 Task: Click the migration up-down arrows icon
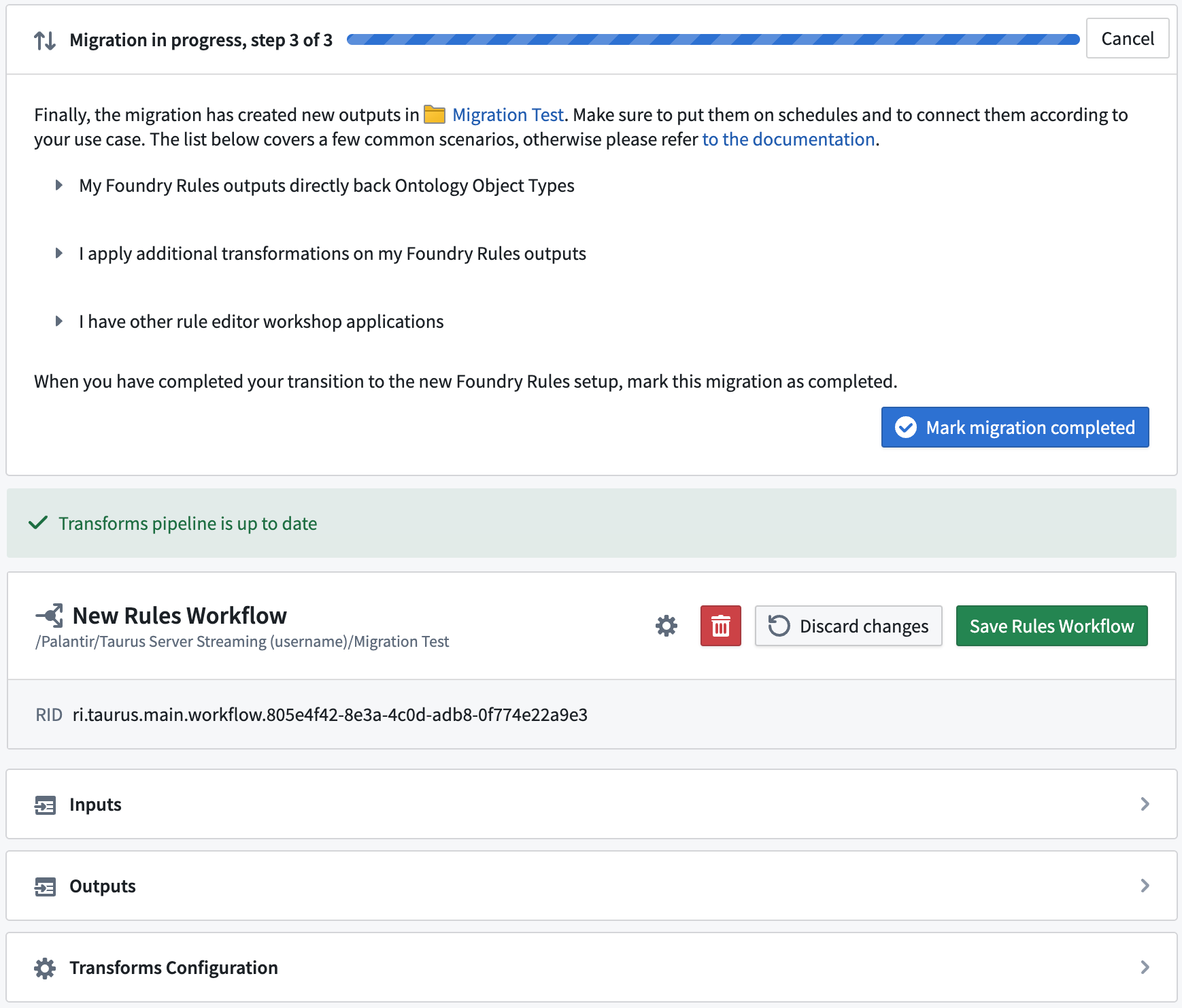point(45,40)
